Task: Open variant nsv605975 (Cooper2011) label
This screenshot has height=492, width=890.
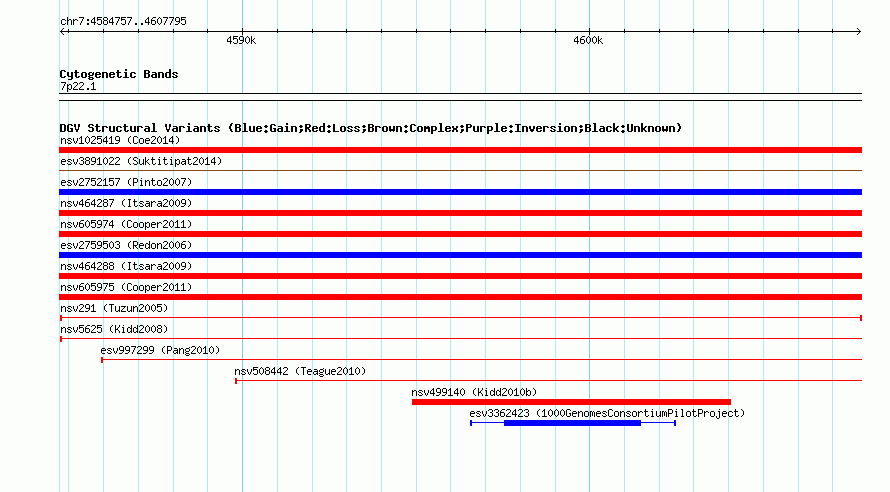Action: point(126,287)
